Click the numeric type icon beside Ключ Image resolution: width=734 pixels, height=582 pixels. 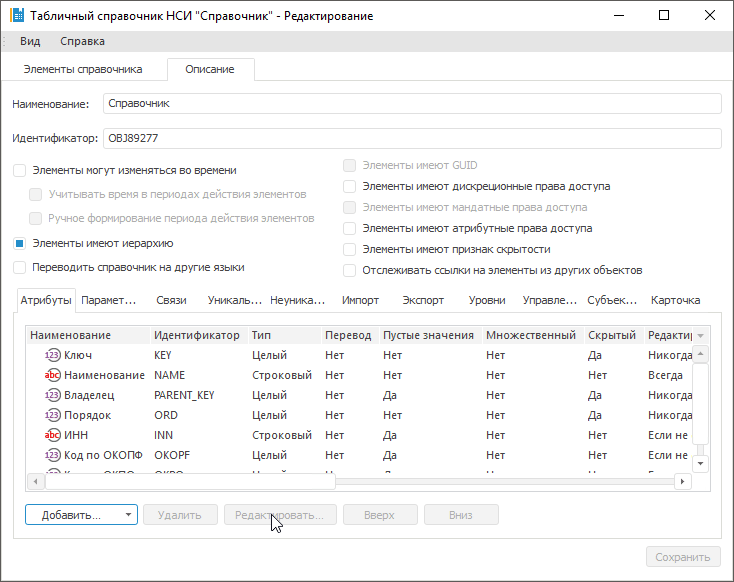(x=53, y=355)
